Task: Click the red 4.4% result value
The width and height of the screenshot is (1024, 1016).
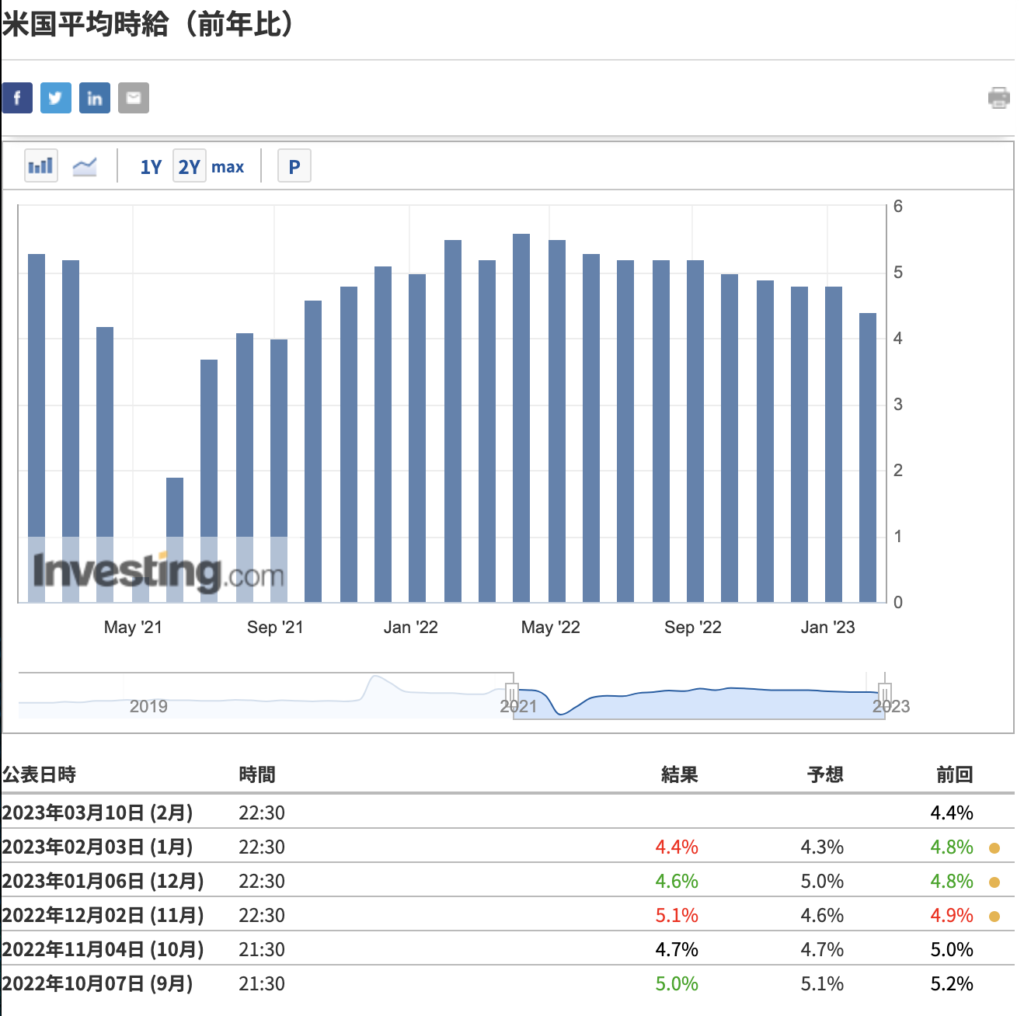Action: (677, 847)
